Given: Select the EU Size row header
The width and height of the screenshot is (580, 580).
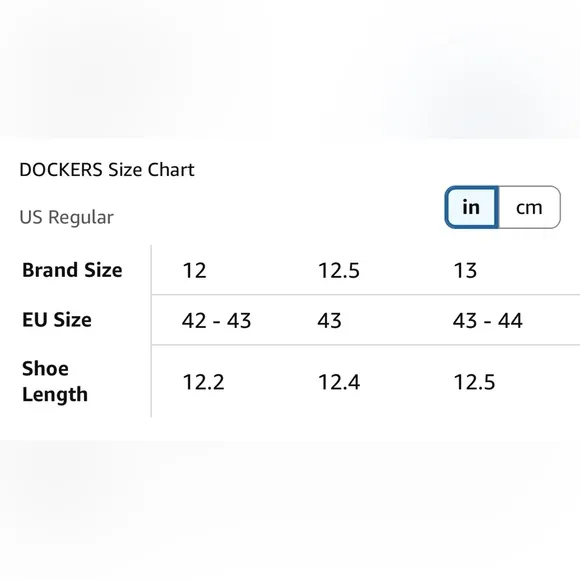Looking at the screenshot, I should click(x=57, y=320).
